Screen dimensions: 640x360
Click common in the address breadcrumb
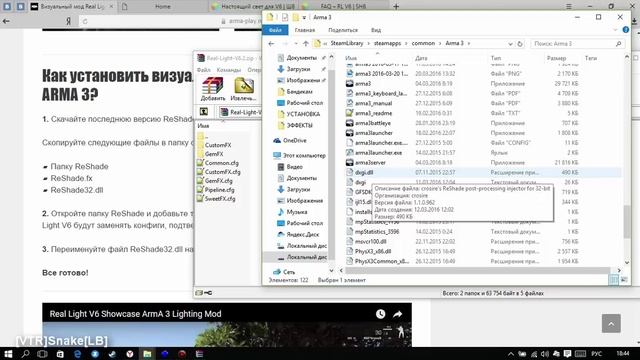click(x=423, y=43)
